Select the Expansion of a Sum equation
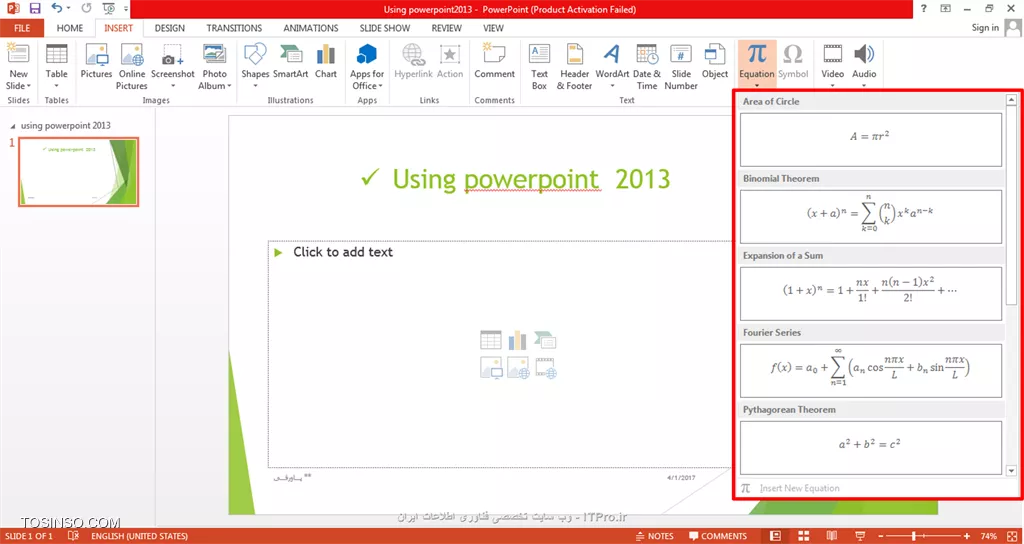Screen dimensions: 1024x544 871,294
